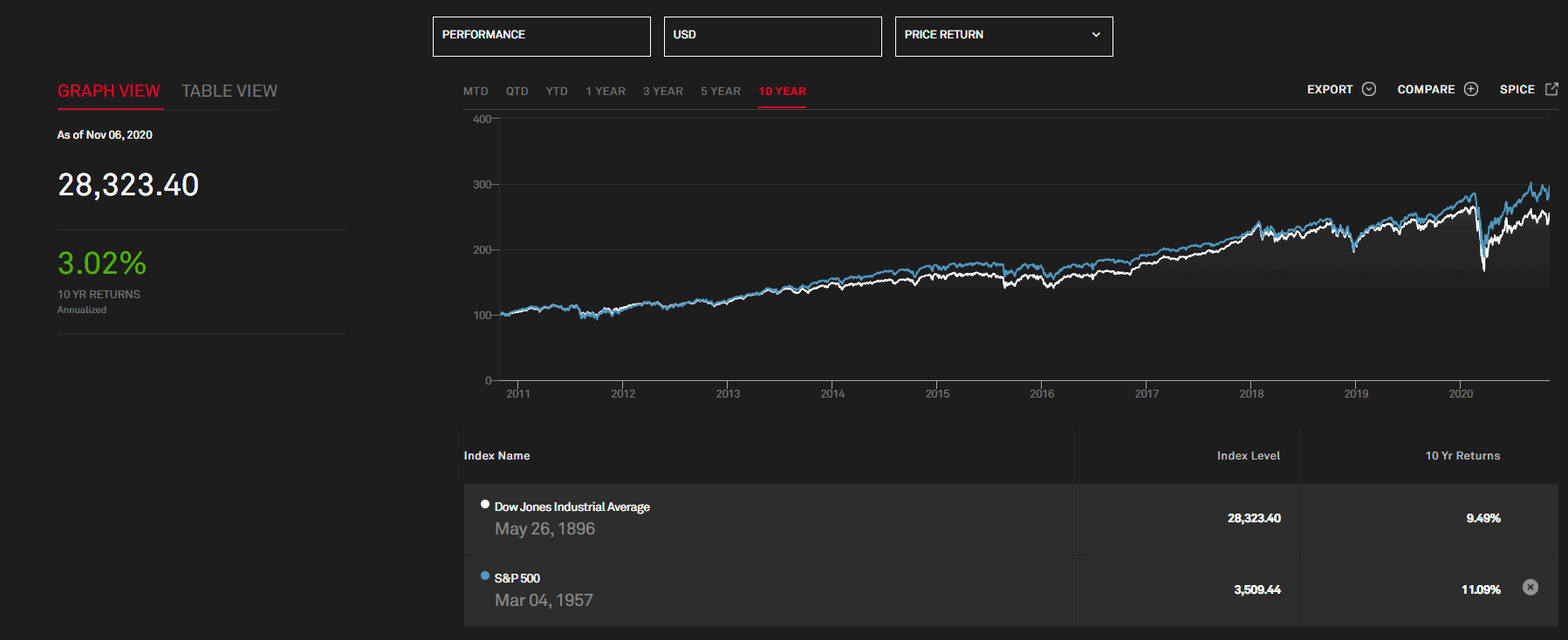This screenshot has width=1568, height=640.
Task: Switch to Table View tab
Action: pos(229,91)
